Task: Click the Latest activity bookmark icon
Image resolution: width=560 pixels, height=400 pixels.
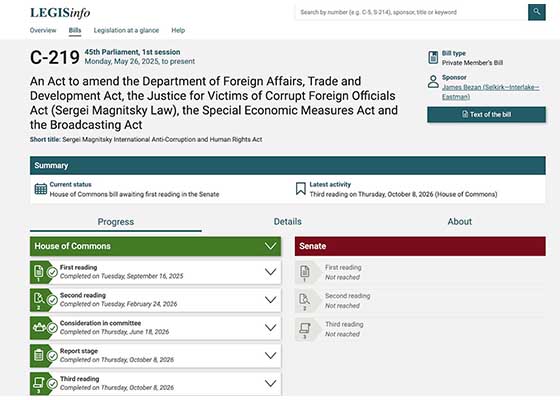Action: tap(301, 189)
